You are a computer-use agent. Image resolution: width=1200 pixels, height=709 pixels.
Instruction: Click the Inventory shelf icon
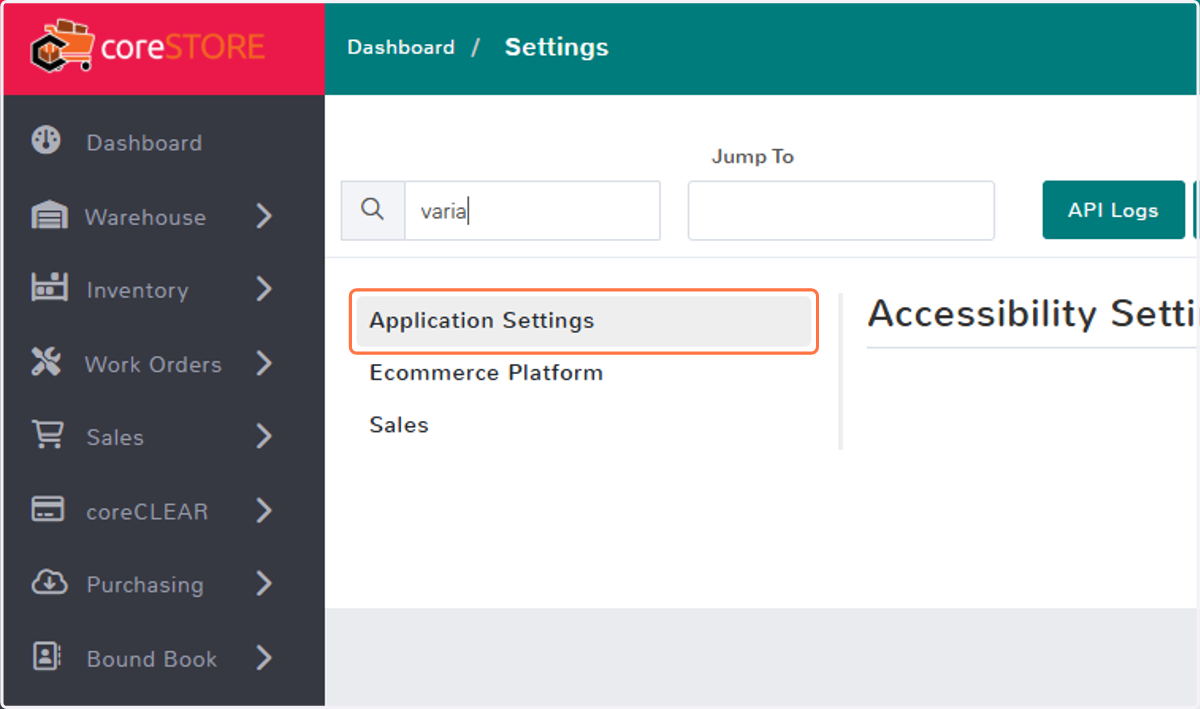[49, 289]
